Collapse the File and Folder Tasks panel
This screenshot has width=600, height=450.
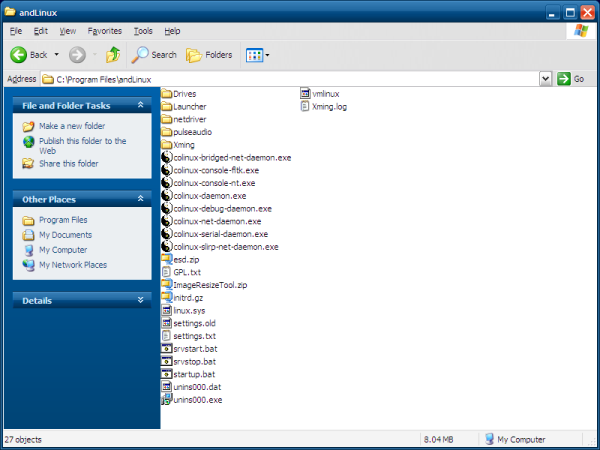coord(140,105)
